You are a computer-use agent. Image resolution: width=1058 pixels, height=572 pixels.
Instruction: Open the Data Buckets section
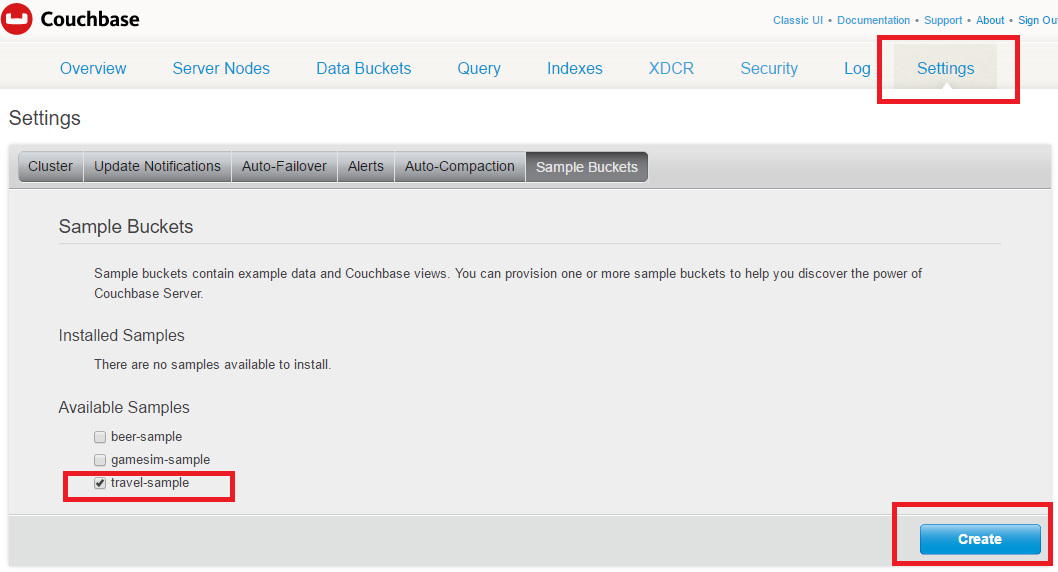click(363, 69)
